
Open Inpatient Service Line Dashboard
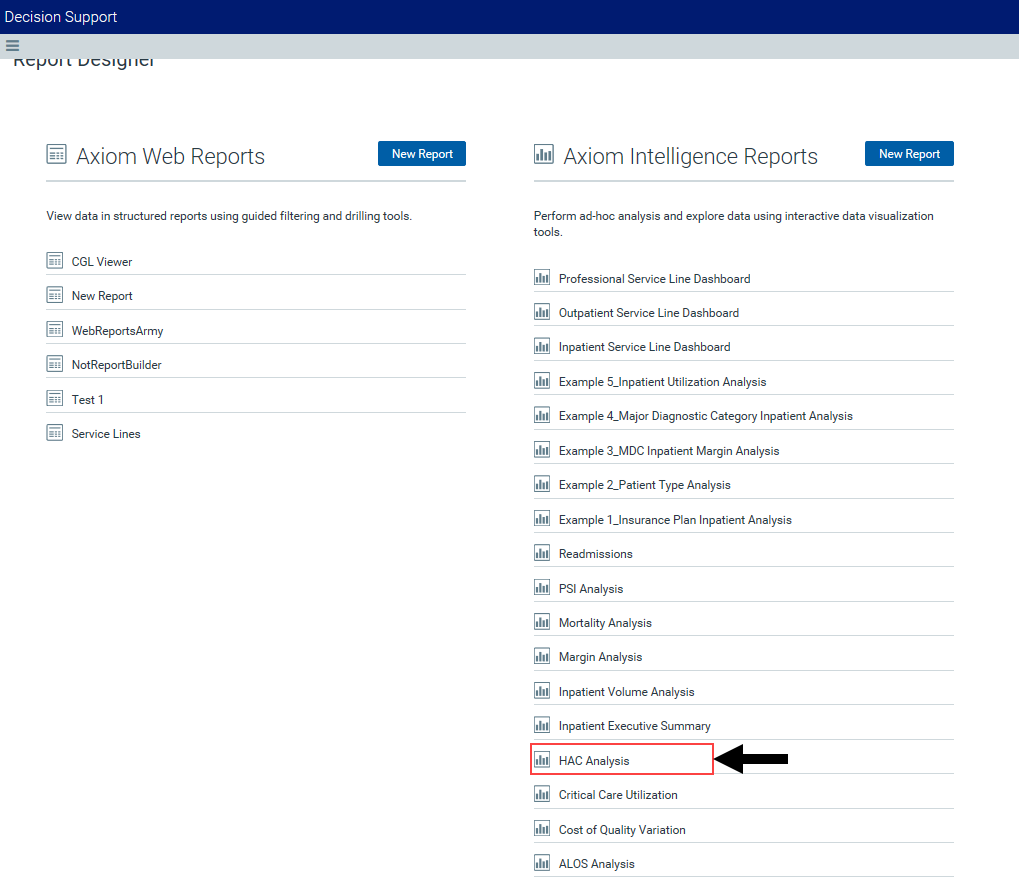point(645,347)
